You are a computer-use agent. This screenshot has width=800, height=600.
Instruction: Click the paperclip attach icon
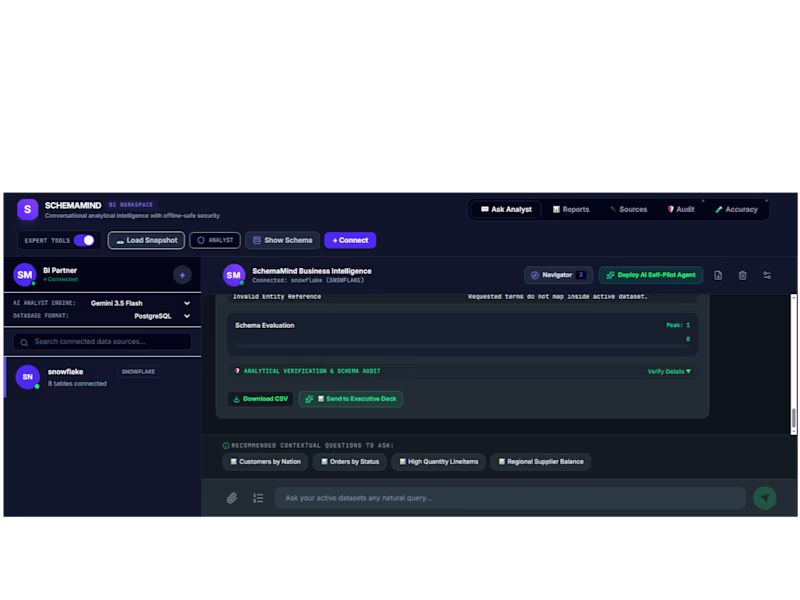click(232, 498)
